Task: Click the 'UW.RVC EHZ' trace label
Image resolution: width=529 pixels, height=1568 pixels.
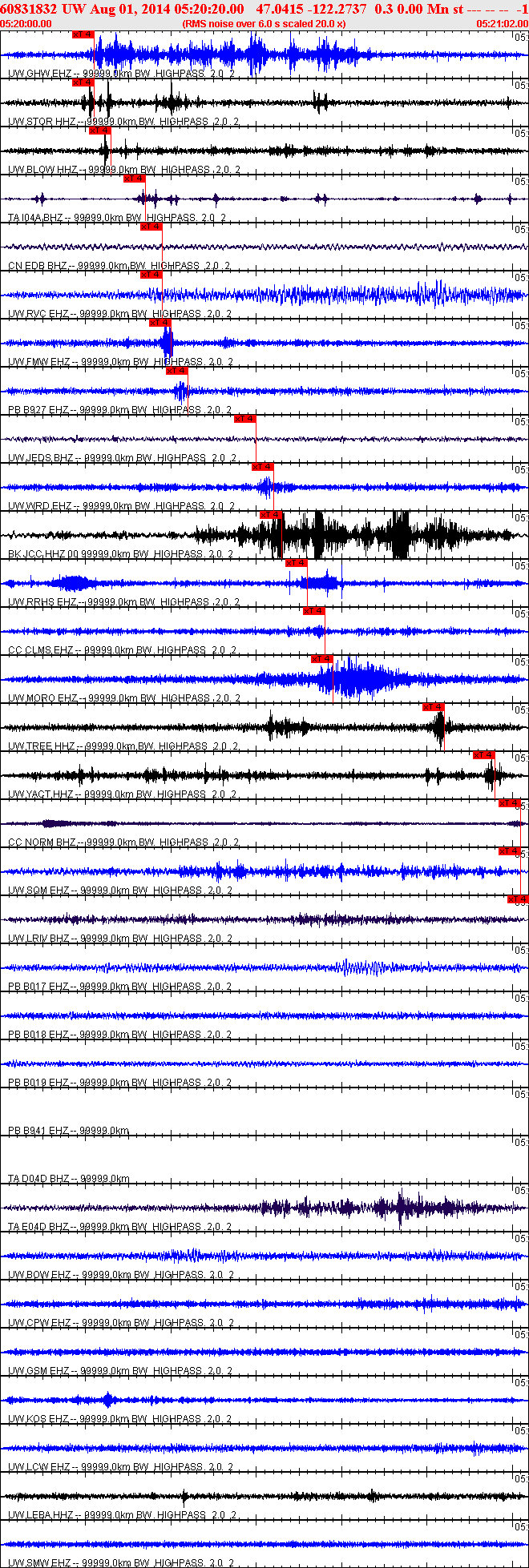Action: 38,314
